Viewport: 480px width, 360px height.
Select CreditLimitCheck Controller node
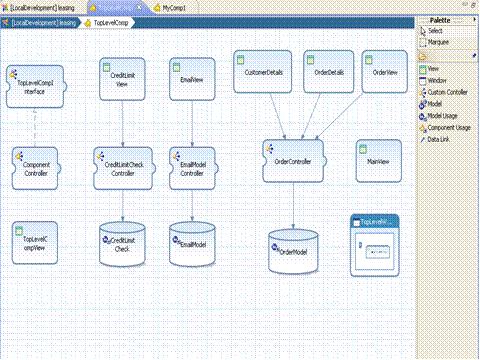[x=123, y=169]
